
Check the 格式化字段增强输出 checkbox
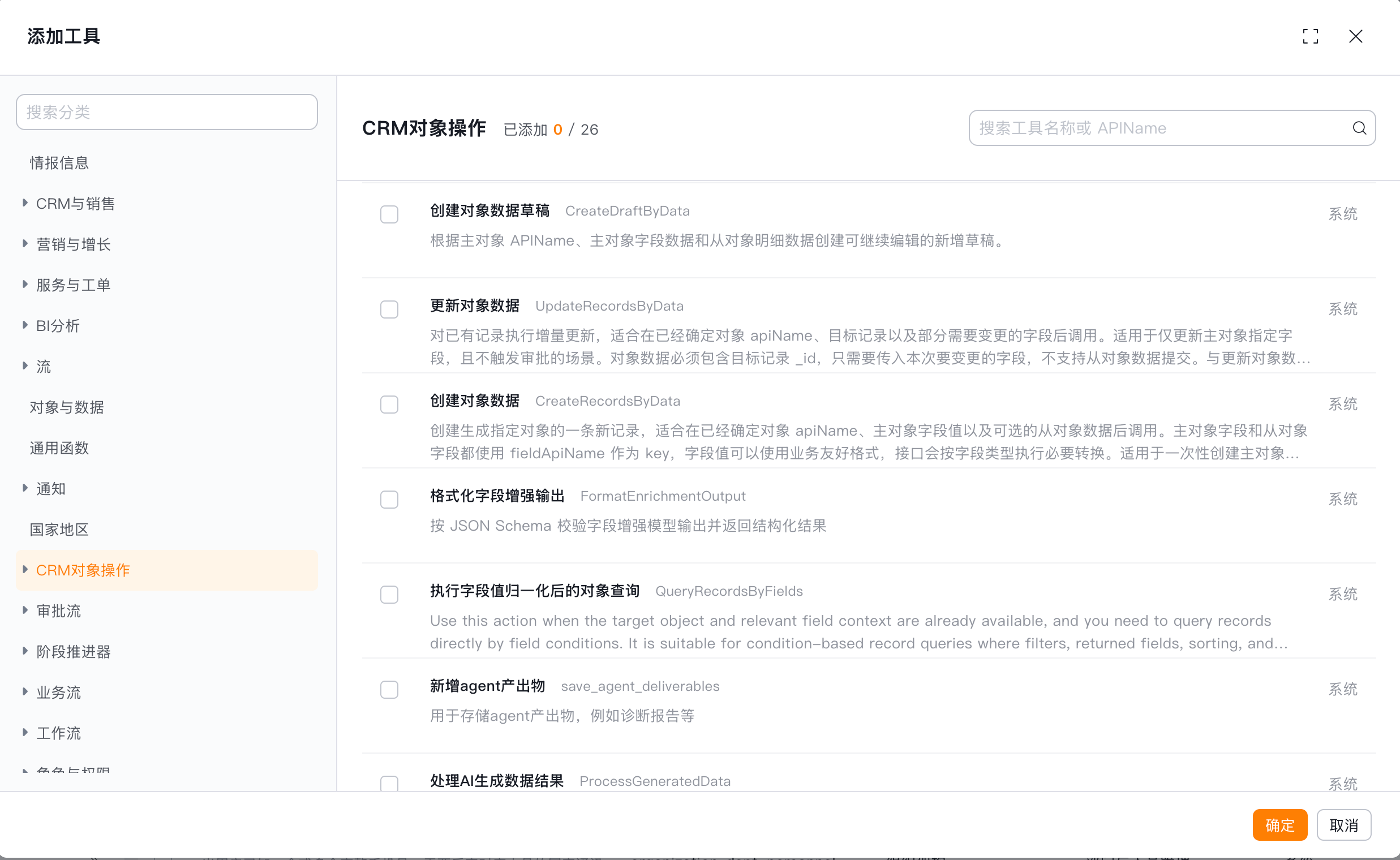click(389, 500)
